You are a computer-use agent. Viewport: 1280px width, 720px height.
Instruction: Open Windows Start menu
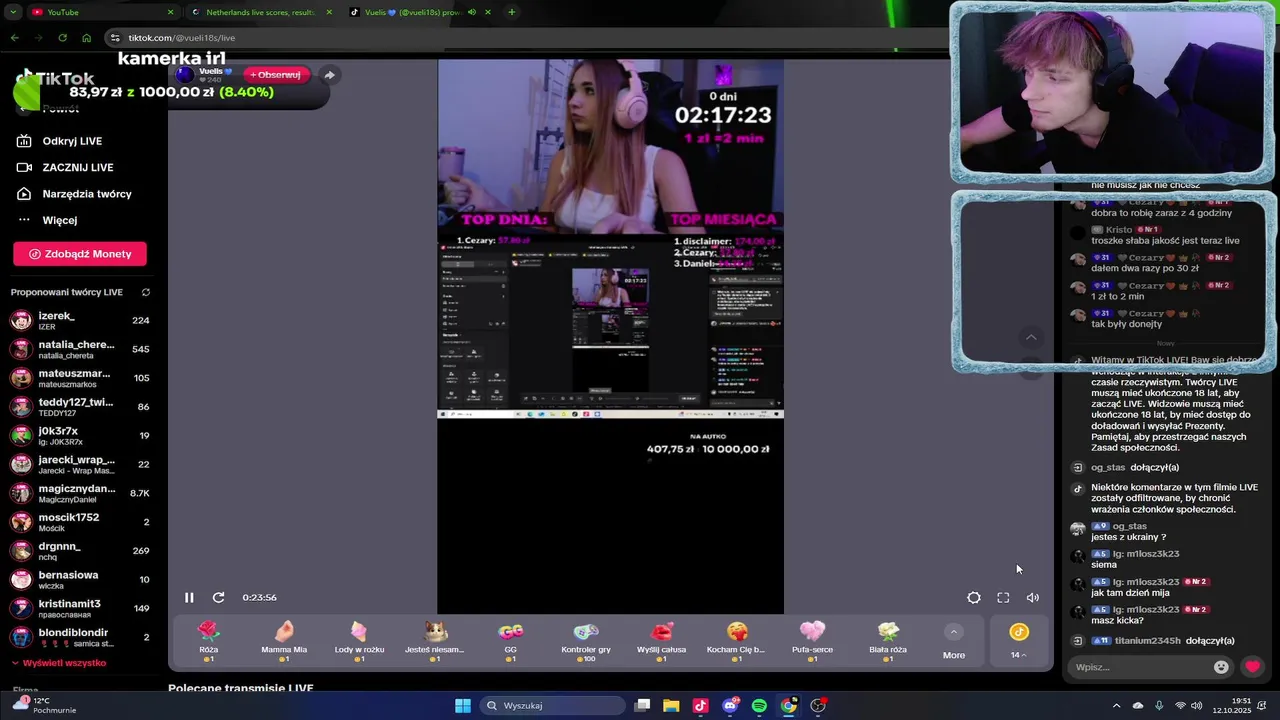coord(463,706)
